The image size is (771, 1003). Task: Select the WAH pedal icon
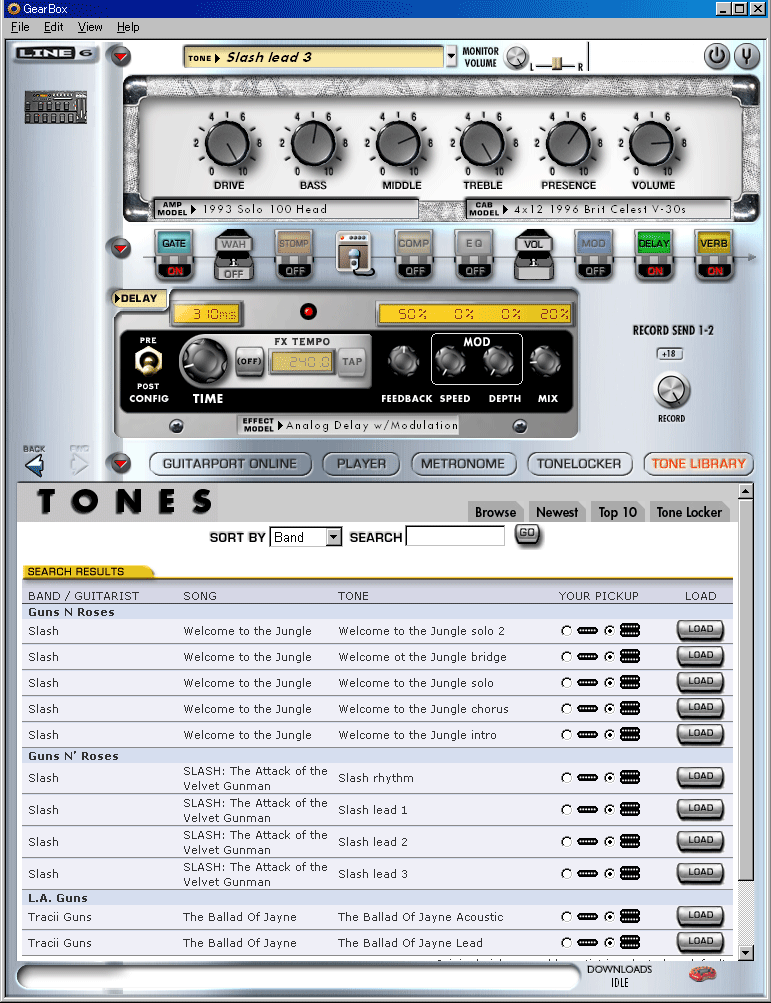pyautogui.click(x=234, y=255)
